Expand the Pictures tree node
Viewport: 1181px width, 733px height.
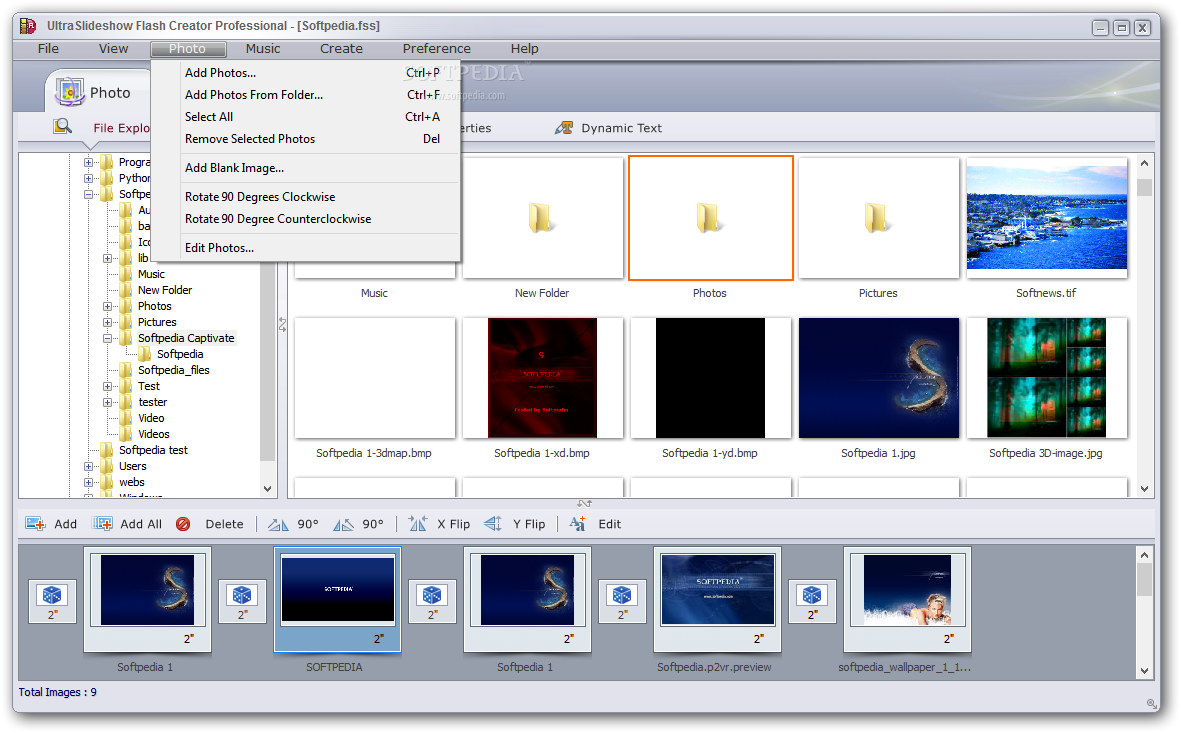(x=108, y=322)
